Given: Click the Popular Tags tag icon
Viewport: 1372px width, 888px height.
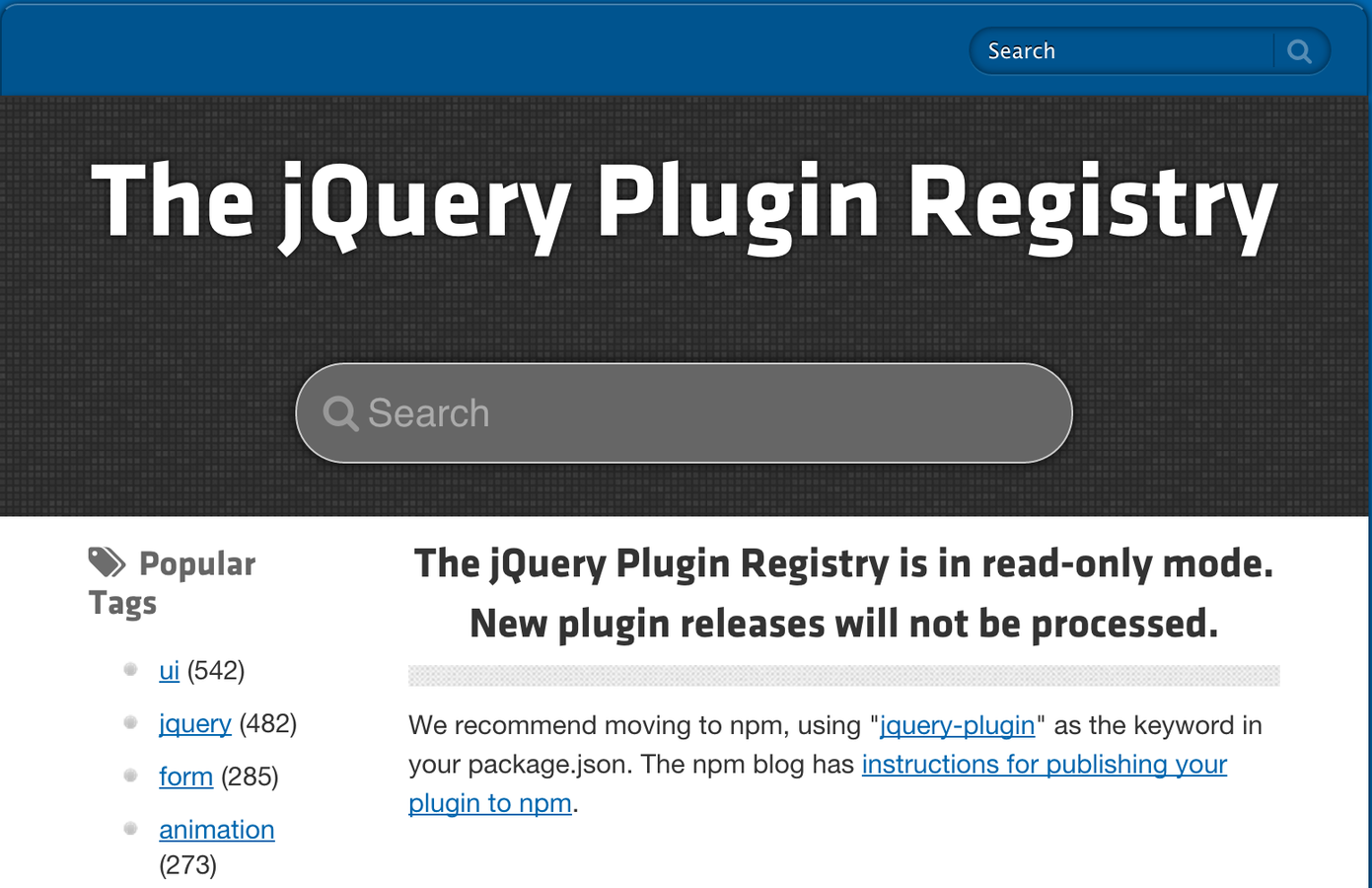Looking at the screenshot, I should pos(107,562).
